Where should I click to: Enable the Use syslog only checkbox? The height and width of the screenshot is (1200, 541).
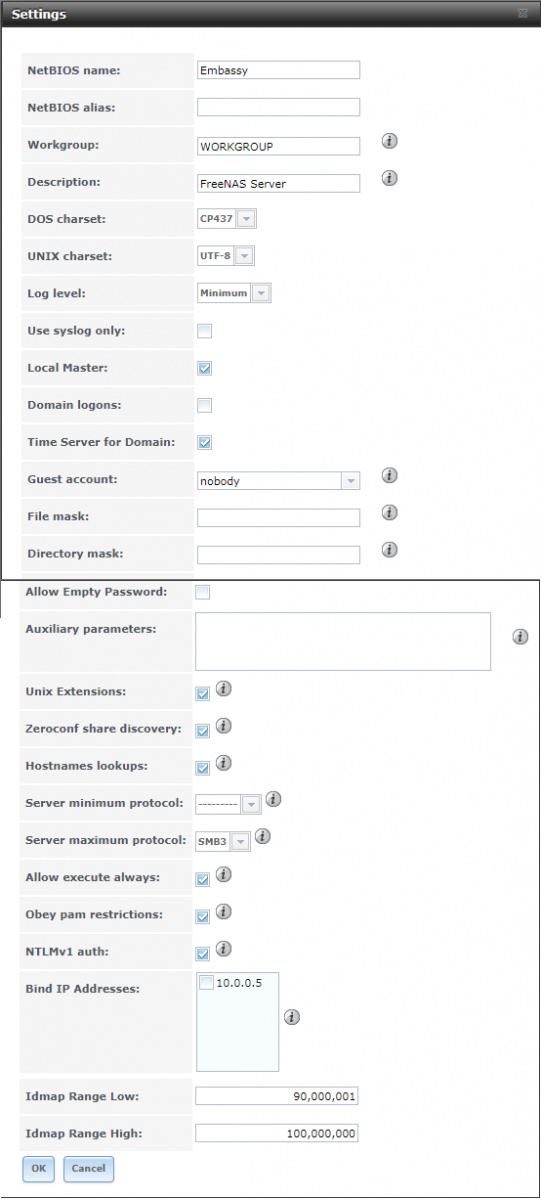(x=204, y=331)
